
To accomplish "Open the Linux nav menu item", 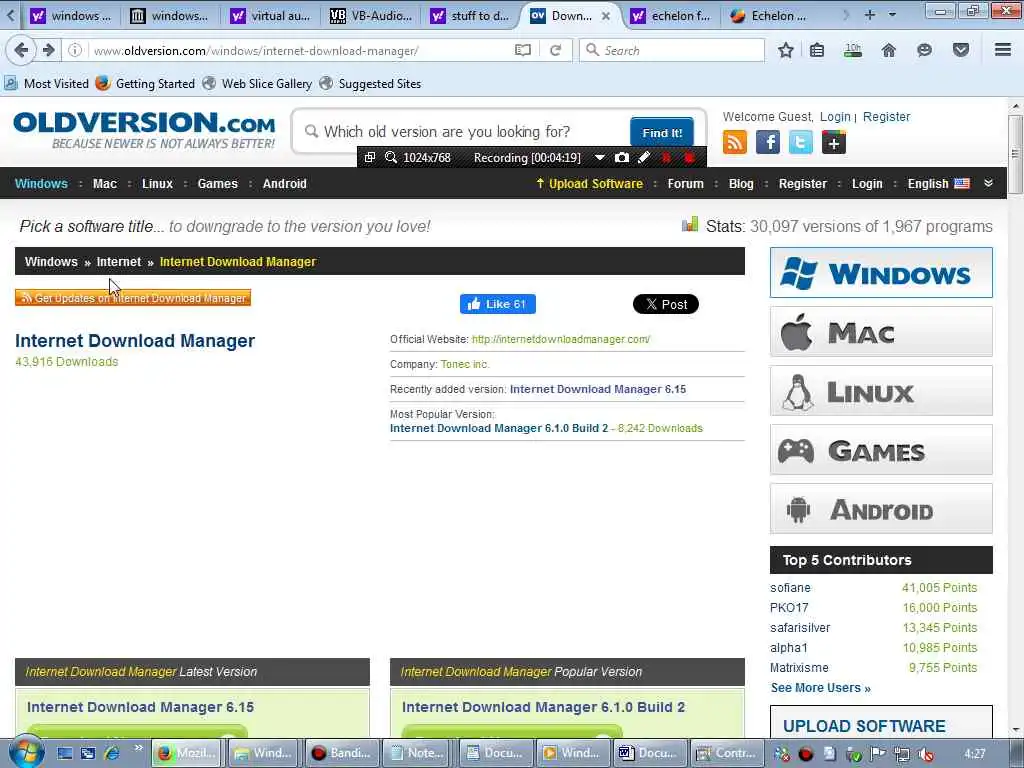I will click(x=157, y=184).
